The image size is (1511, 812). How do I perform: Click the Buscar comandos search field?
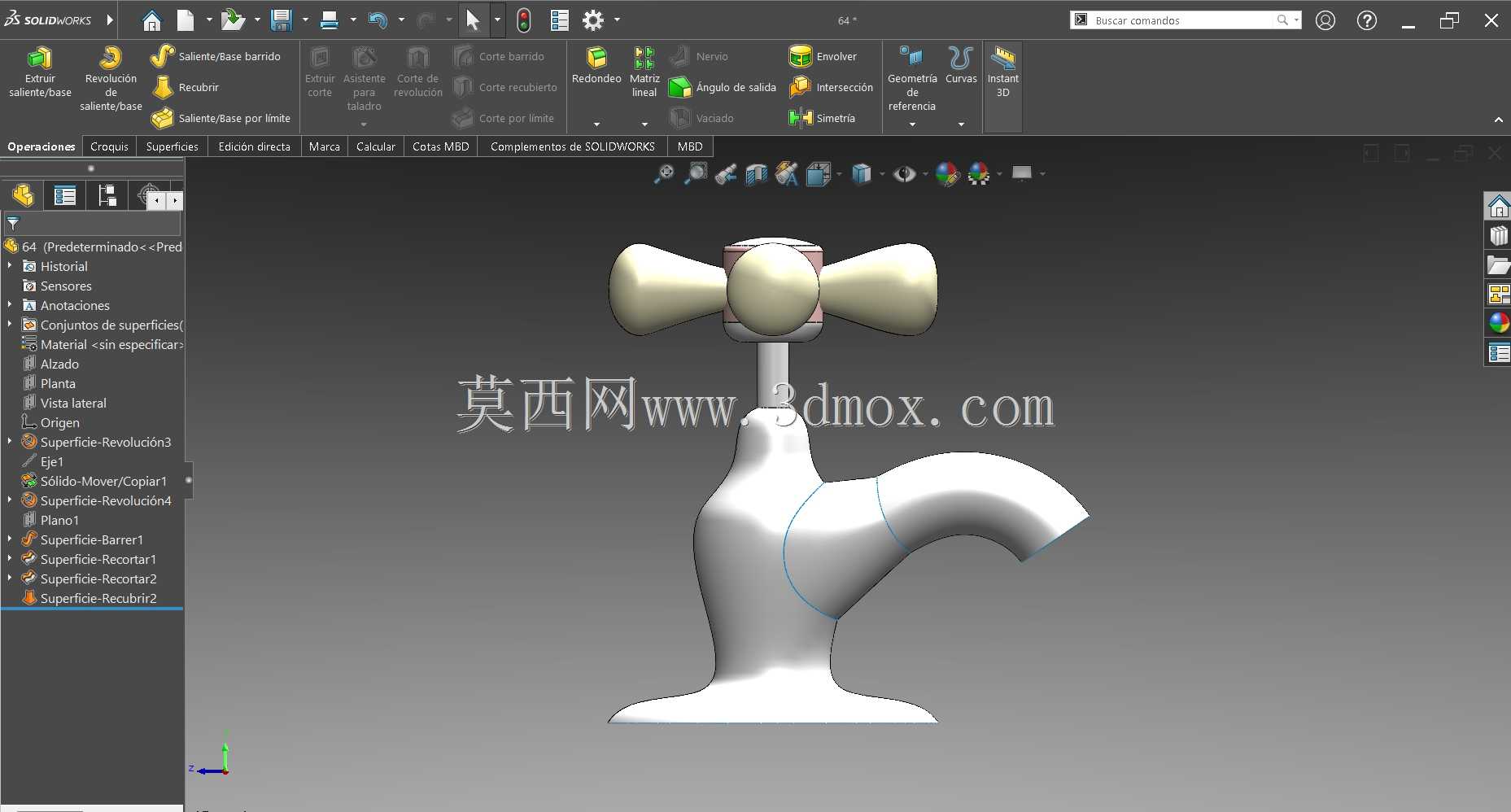1185,20
